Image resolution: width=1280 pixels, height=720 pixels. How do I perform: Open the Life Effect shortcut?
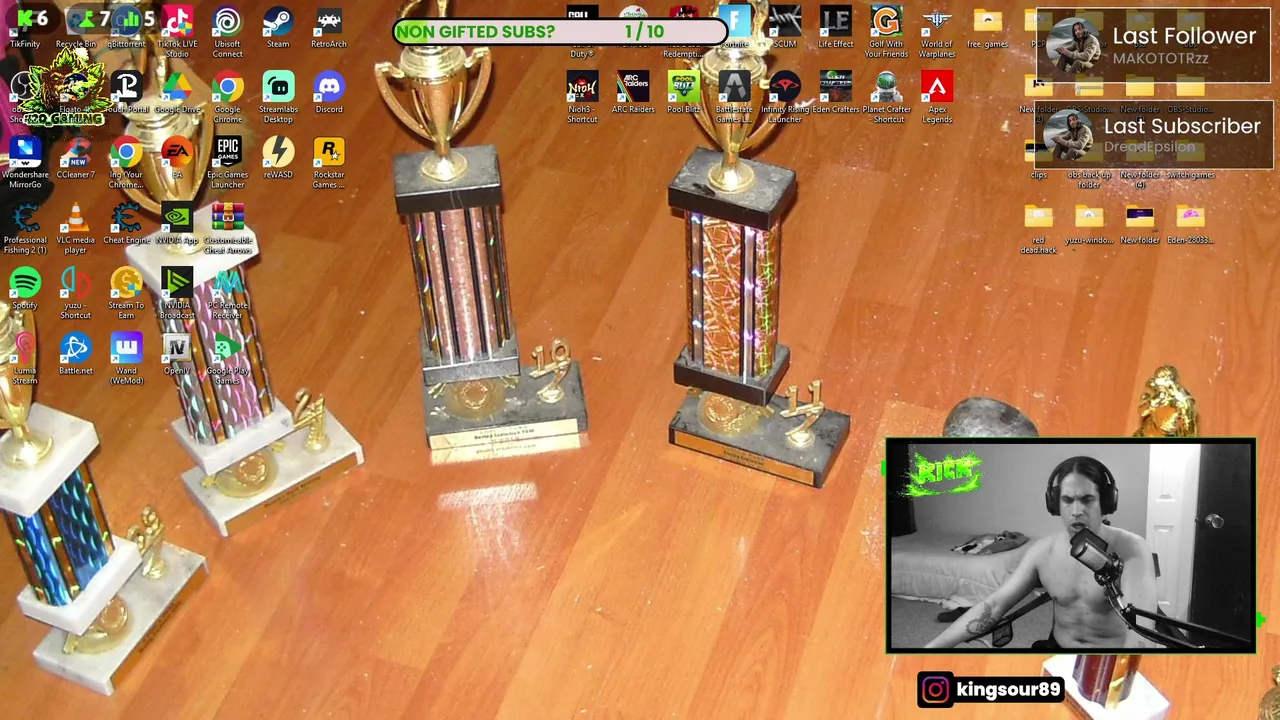(836, 28)
